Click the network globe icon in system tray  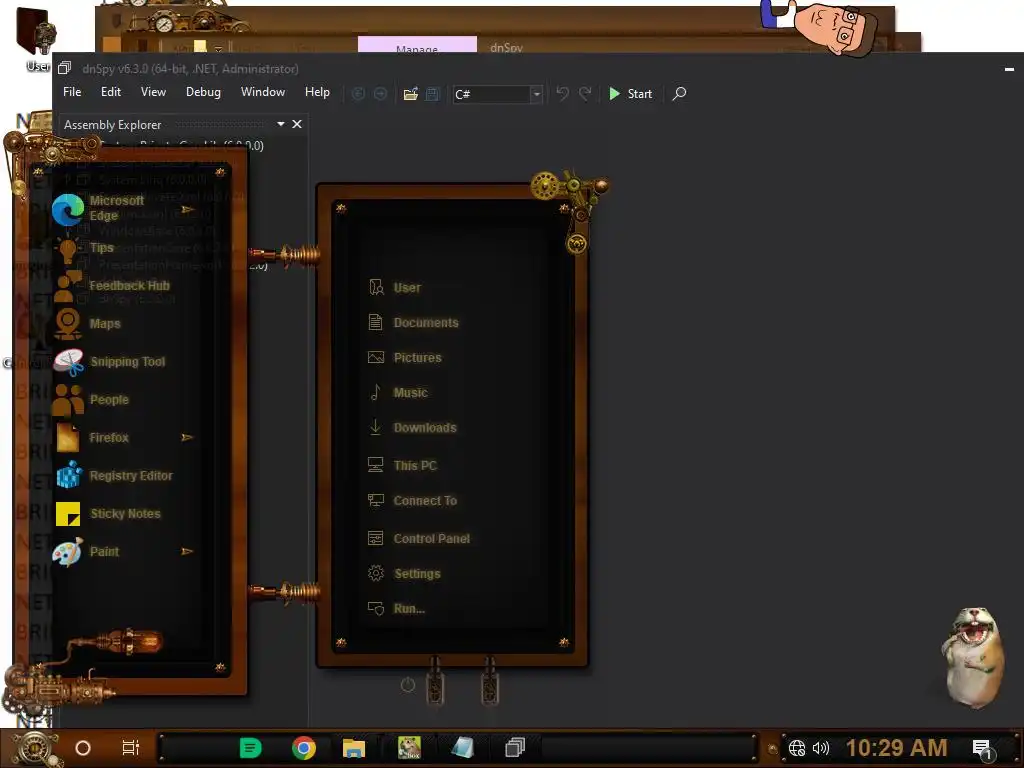coord(797,748)
